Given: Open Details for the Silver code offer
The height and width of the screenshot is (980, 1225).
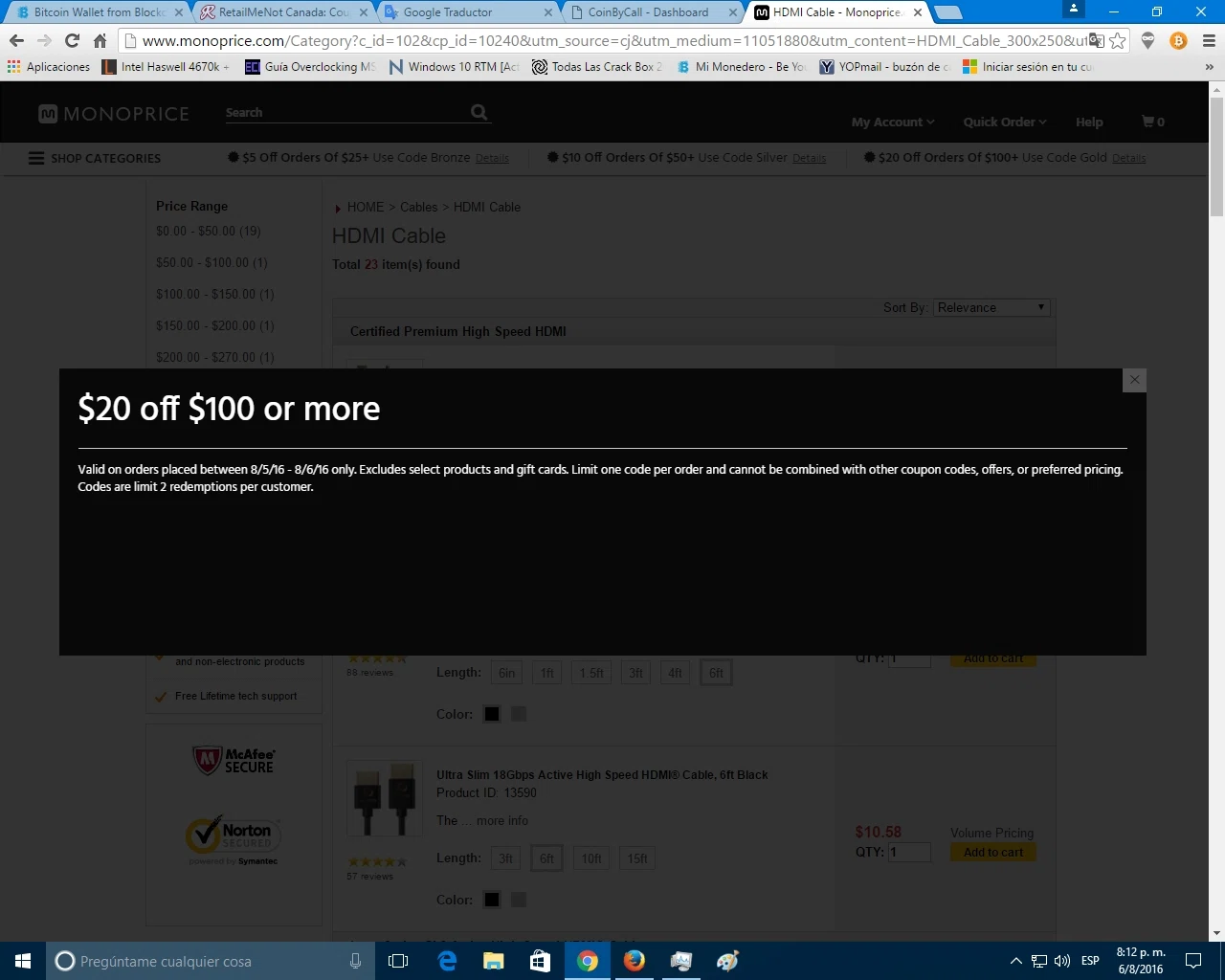Looking at the screenshot, I should point(809,159).
